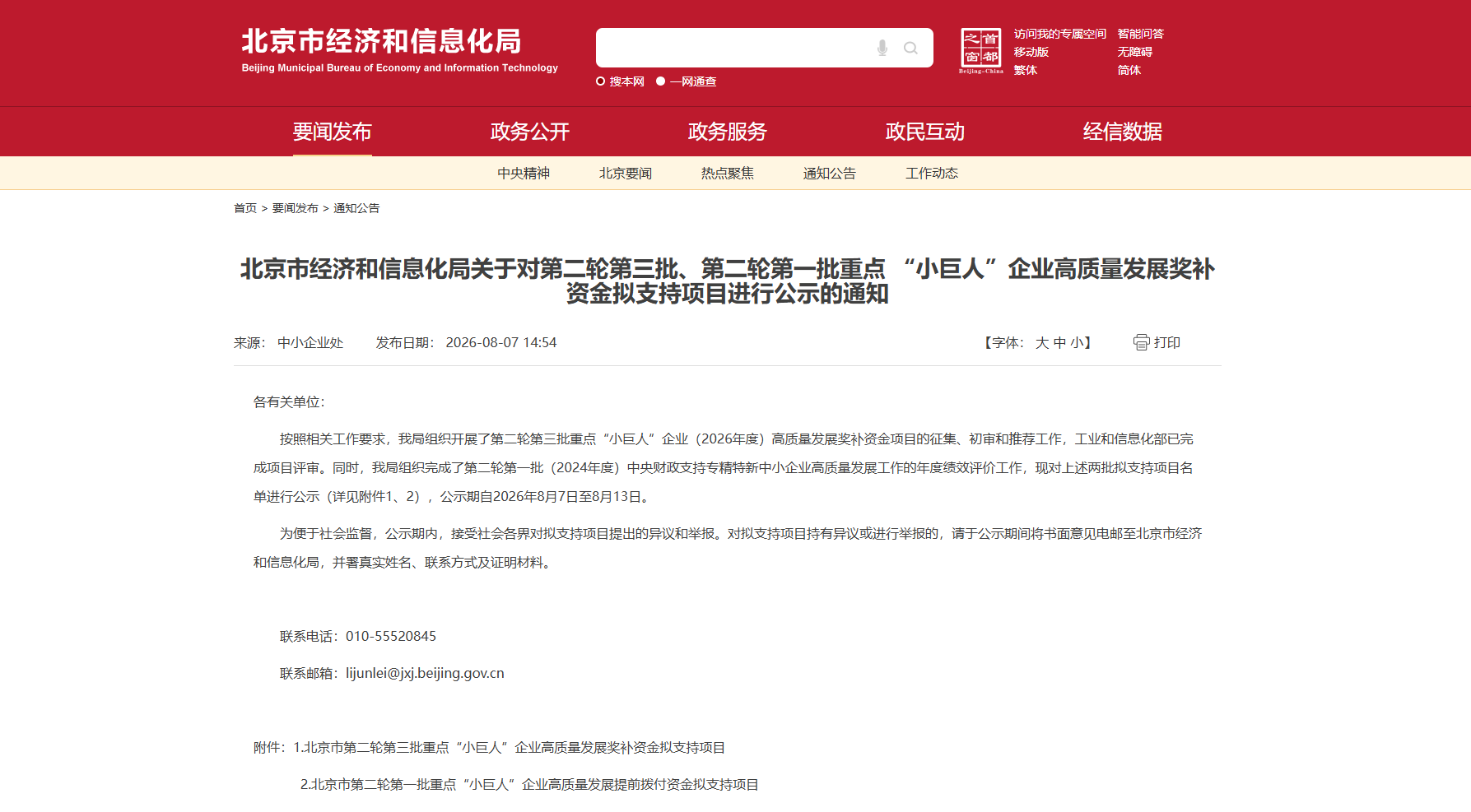The width and height of the screenshot is (1471, 812).
Task: Click the magnifying glass search icon
Action: click(910, 48)
